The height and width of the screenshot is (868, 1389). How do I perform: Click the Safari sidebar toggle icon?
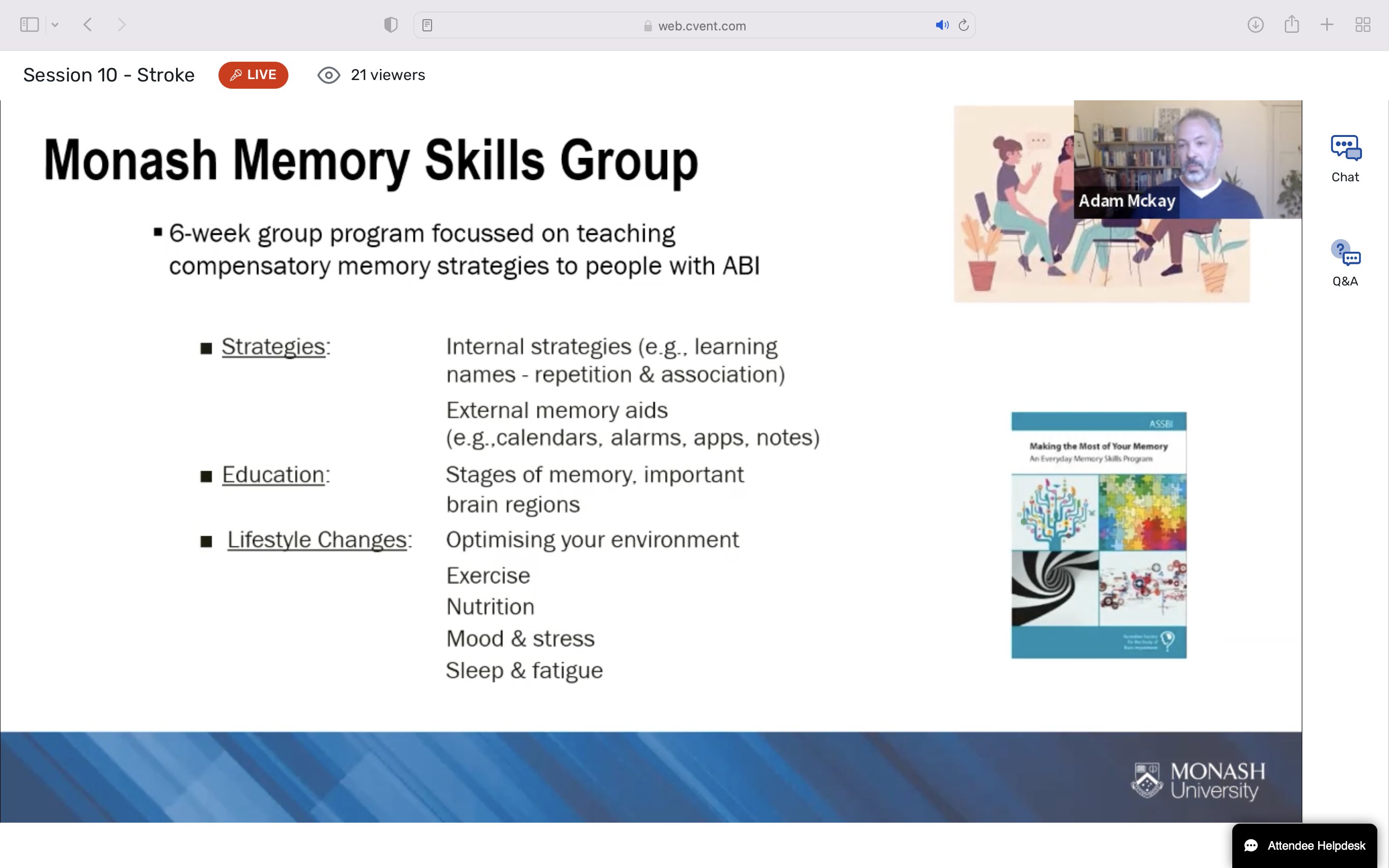click(29, 25)
